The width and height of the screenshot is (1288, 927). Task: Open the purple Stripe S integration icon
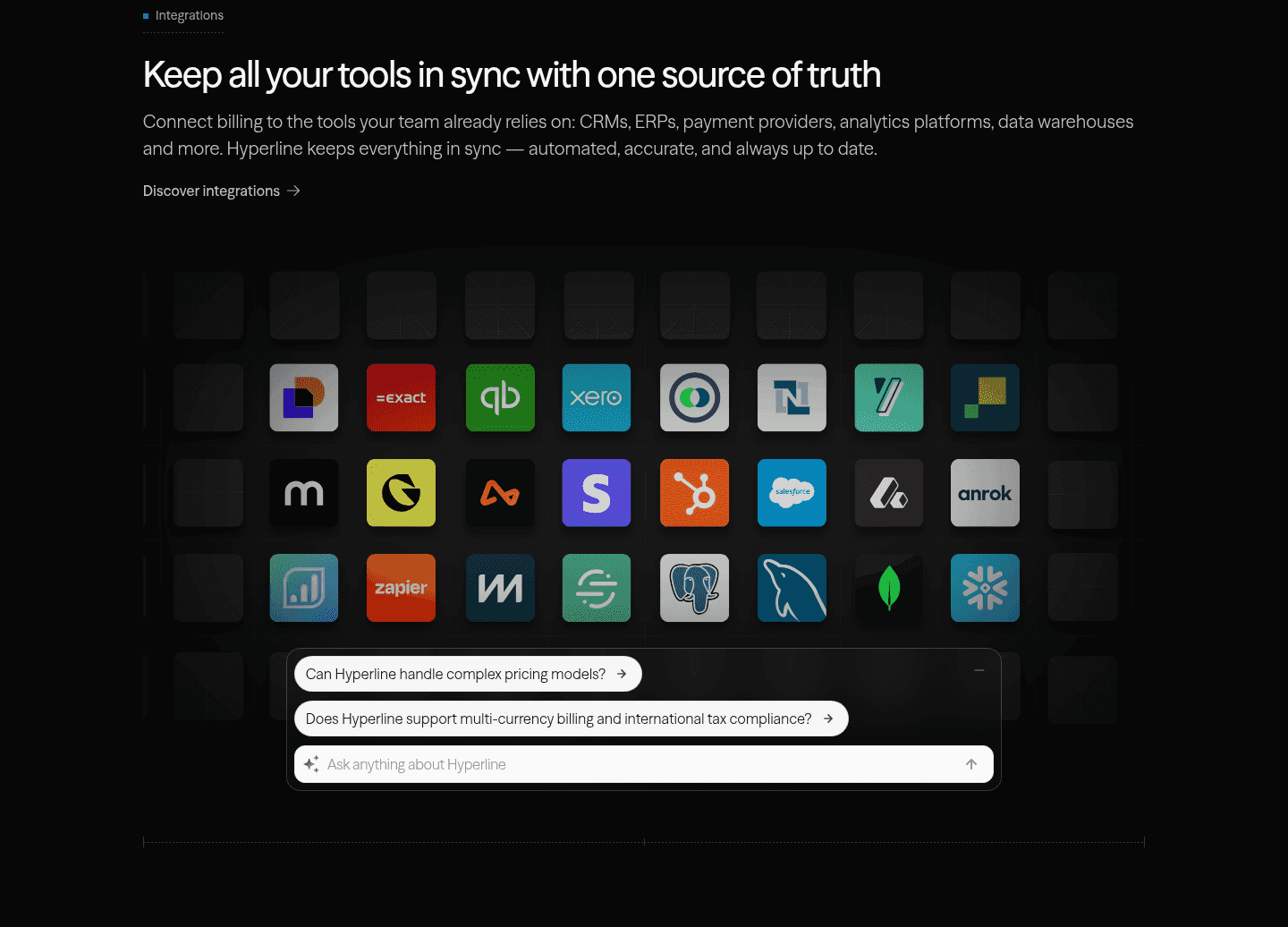point(597,493)
